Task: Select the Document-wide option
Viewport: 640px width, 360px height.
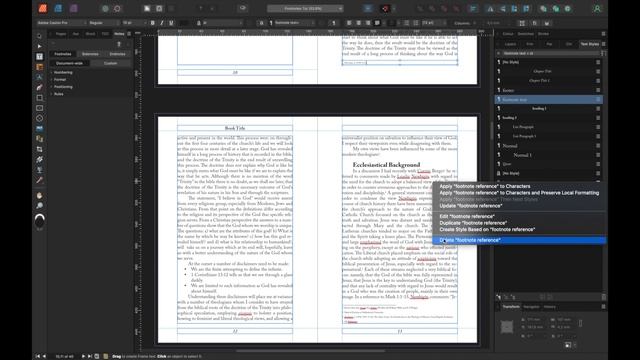Action: 69,63
